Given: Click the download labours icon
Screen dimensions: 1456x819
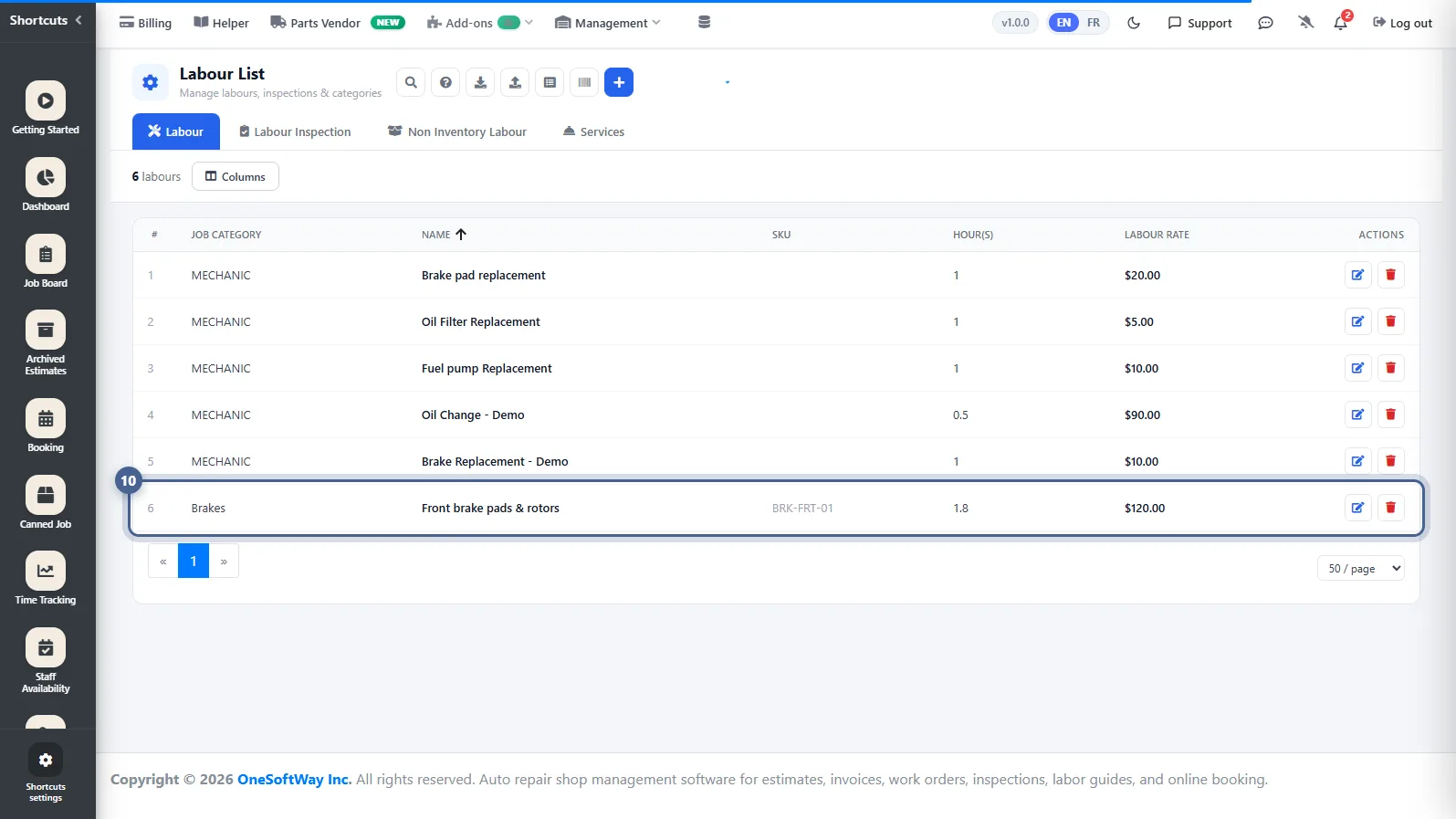Looking at the screenshot, I should [480, 82].
